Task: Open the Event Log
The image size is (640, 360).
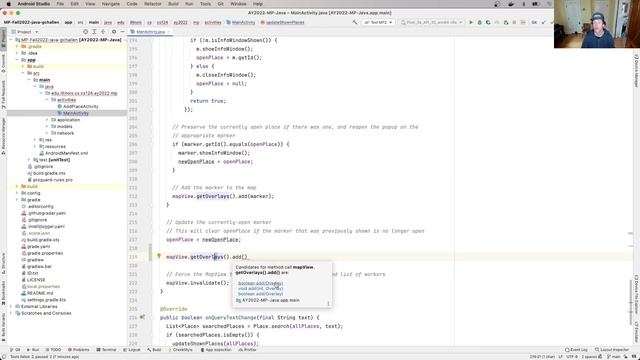Action: point(576,350)
